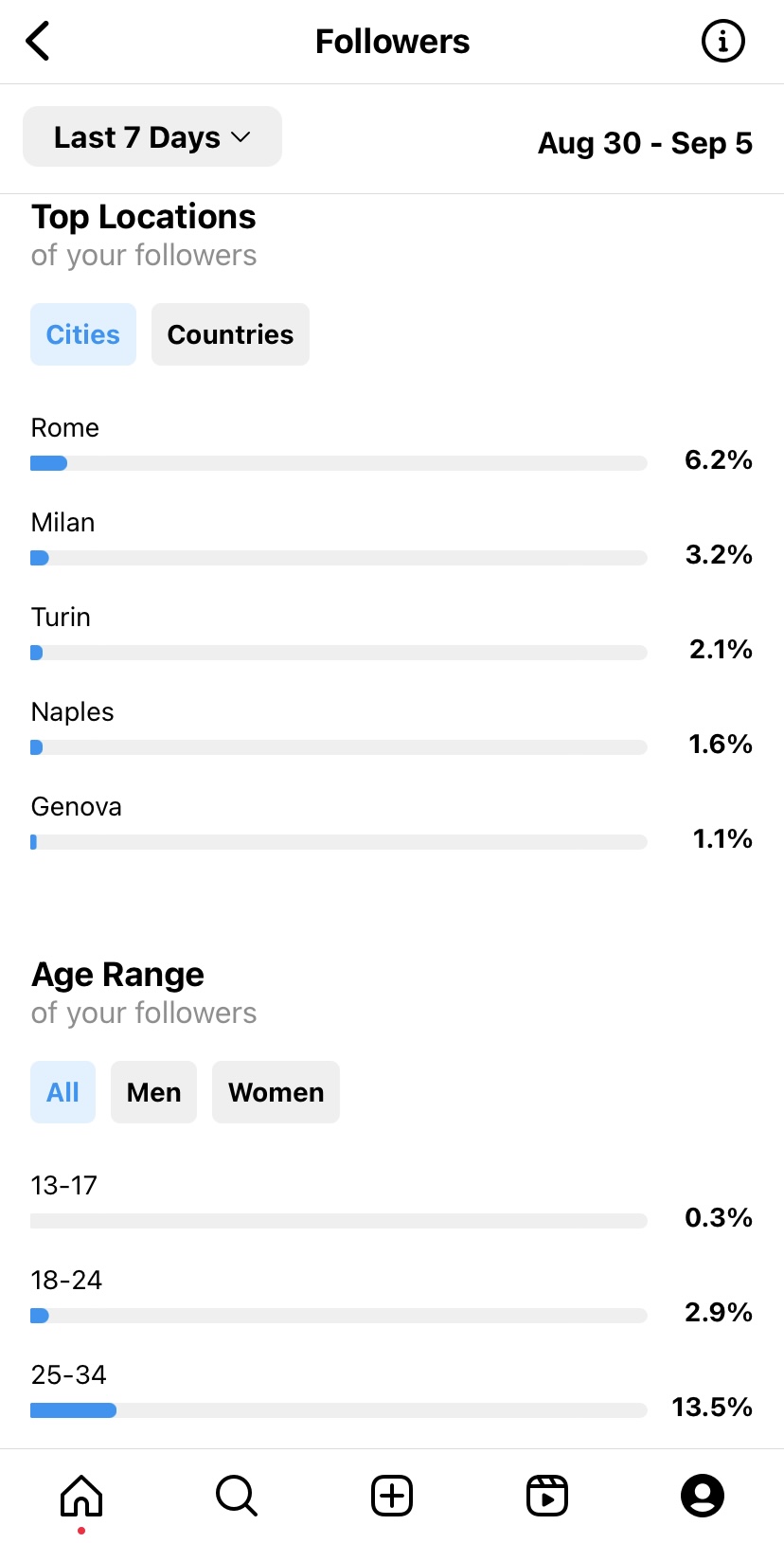Open the Search magnifier icon
Image resolution: width=784 pixels, height=1543 pixels.
coord(237,1496)
